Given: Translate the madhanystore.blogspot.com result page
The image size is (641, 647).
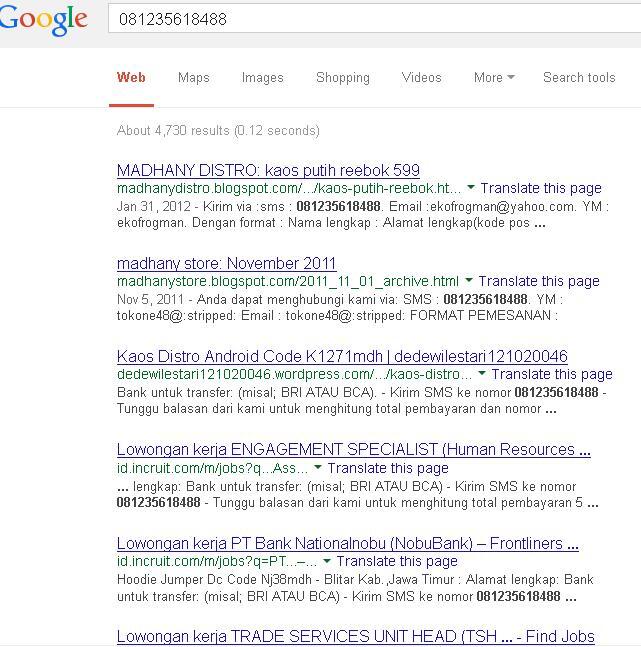Looking at the screenshot, I should click(x=539, y=281).
